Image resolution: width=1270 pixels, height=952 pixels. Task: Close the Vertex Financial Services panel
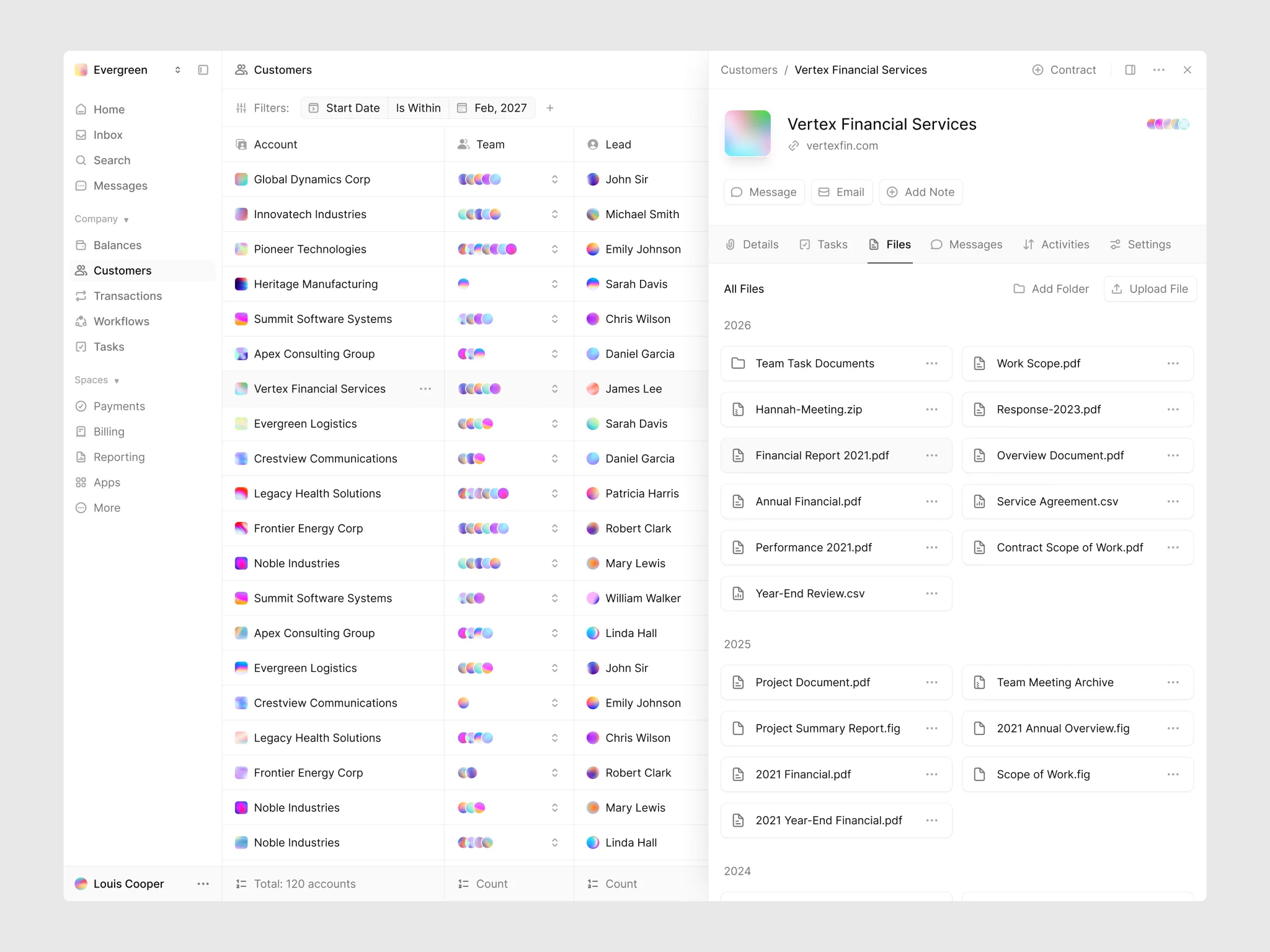click(1187, 70)
